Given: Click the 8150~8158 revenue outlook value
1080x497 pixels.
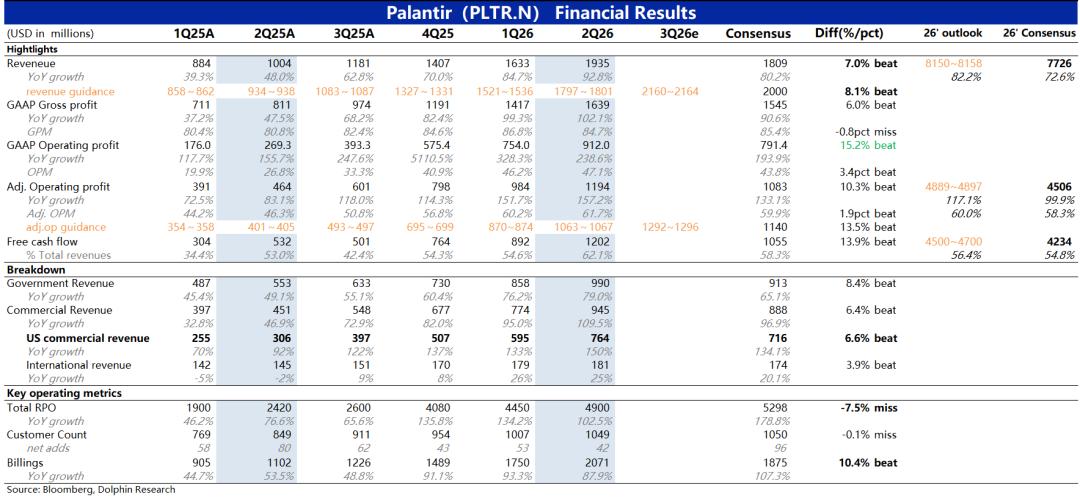Looking at the screenshot, I should coord(953,64).
